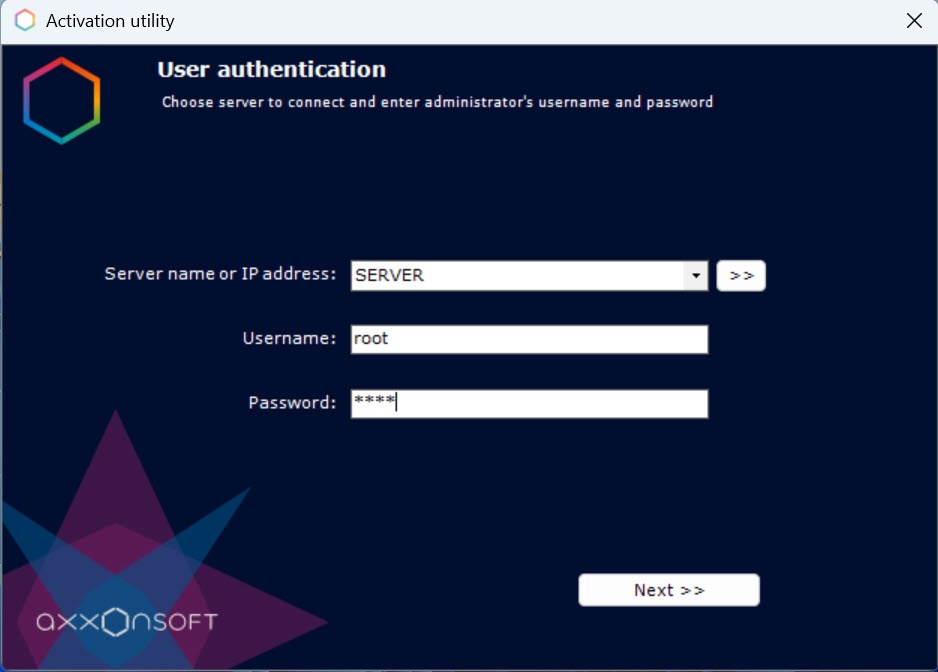
Task: Focus the Username field containing root
Action: tap(529, 339)
